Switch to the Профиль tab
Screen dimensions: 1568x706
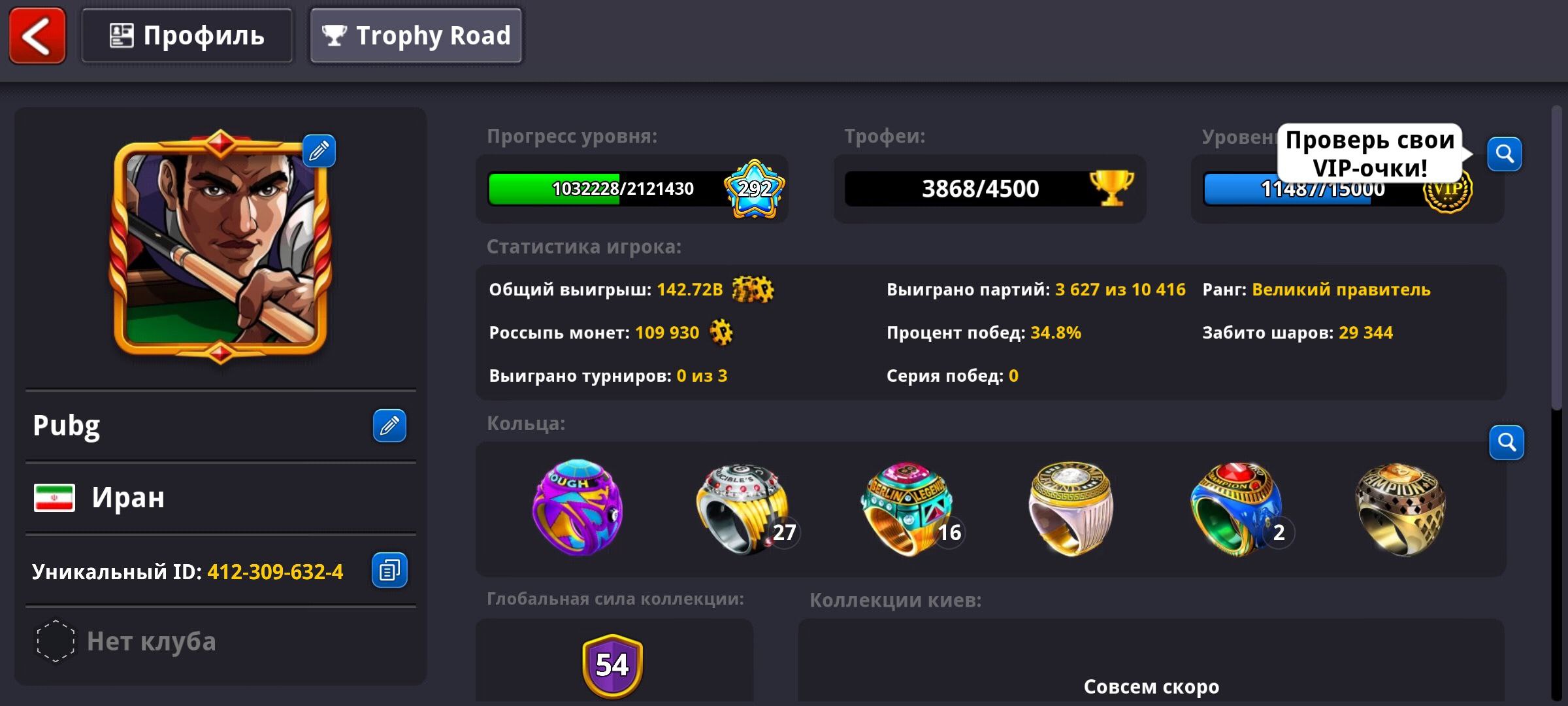[187, 36]
